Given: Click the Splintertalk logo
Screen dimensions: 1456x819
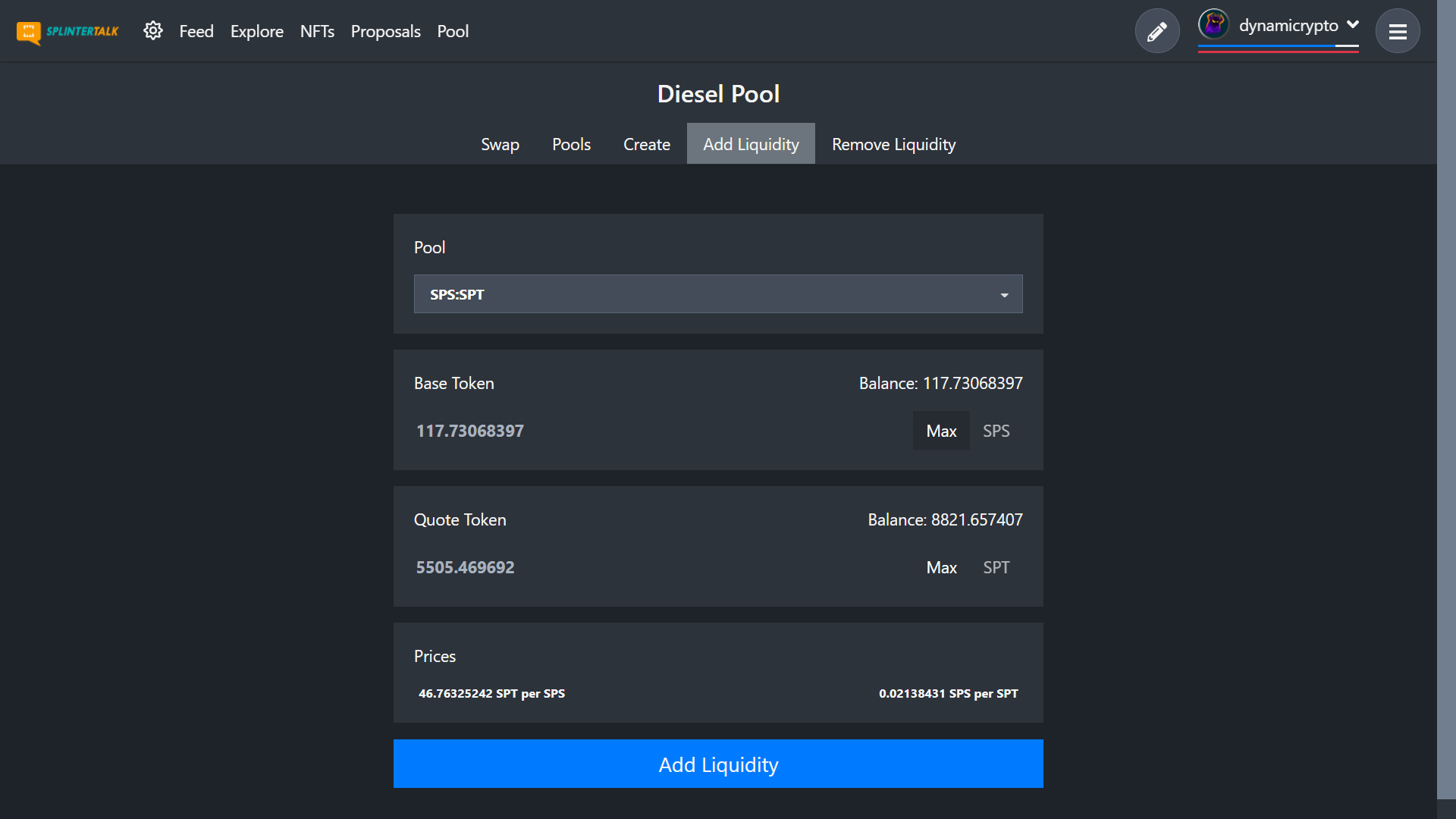Looking at the screenshot, I should click(67, 32).
